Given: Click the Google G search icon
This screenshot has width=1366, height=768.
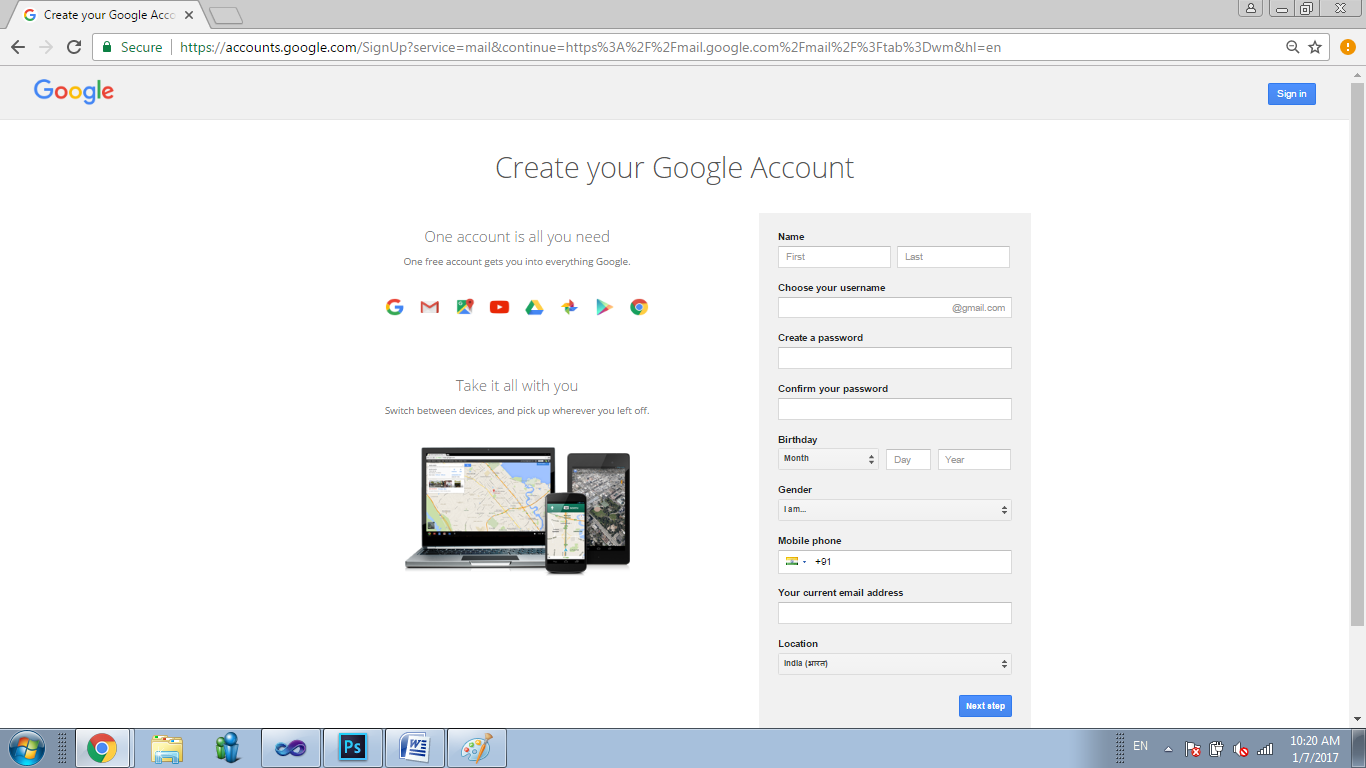Looking at the screenshot, I should pyautogui.click(x=394, y=307).
